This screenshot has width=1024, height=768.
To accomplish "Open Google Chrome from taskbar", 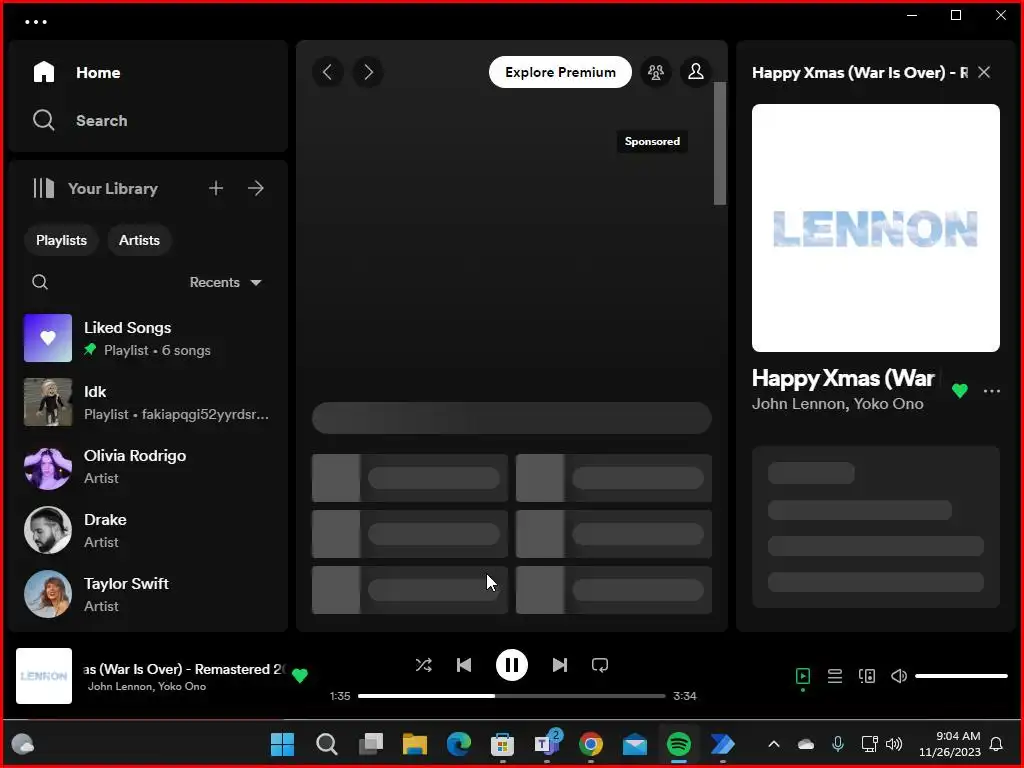I will 590,744.
